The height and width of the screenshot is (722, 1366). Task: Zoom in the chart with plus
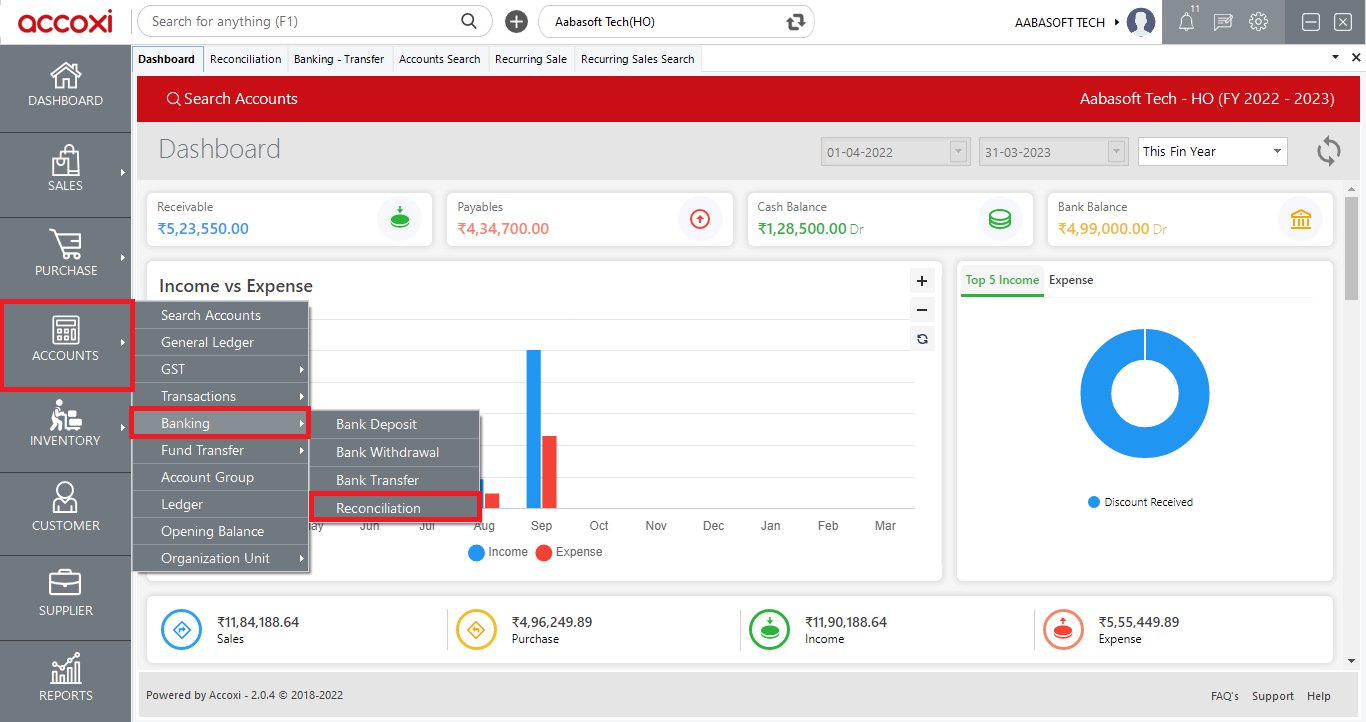click(x=922, y=281)
